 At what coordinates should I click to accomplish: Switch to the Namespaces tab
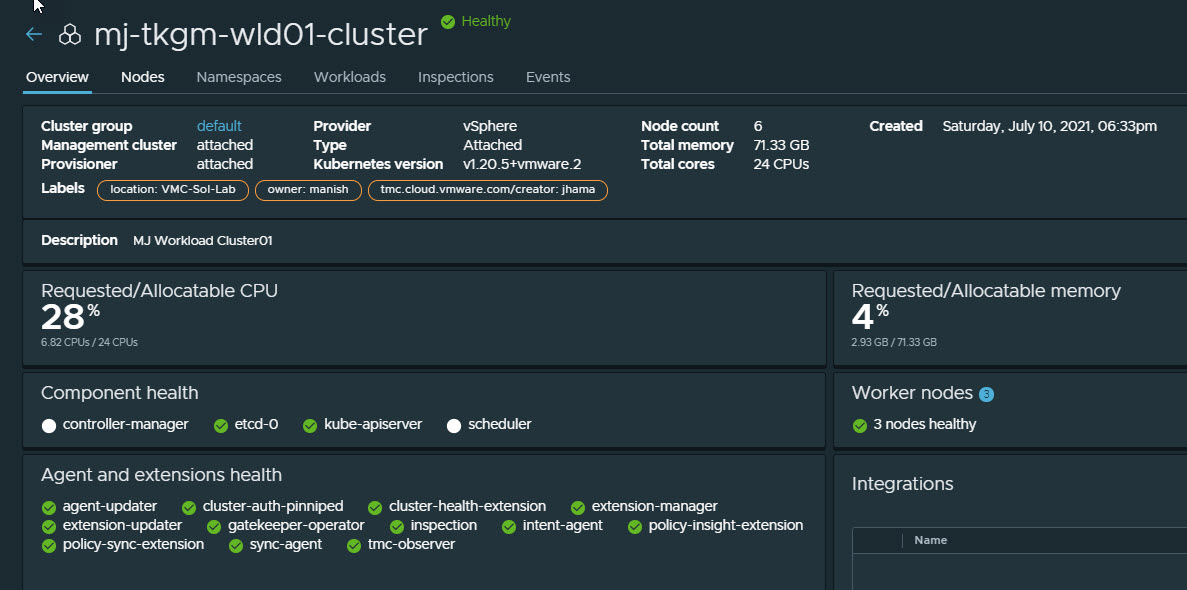point(239,77)
